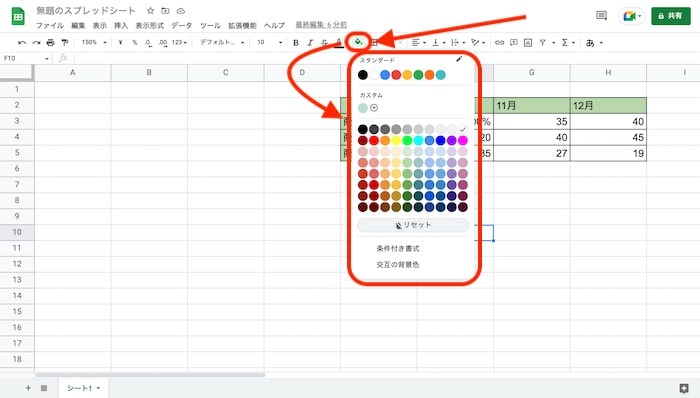Open the font size 10 dropdown
This screenshot has width=700, height=398.
(x=270, y=42)
